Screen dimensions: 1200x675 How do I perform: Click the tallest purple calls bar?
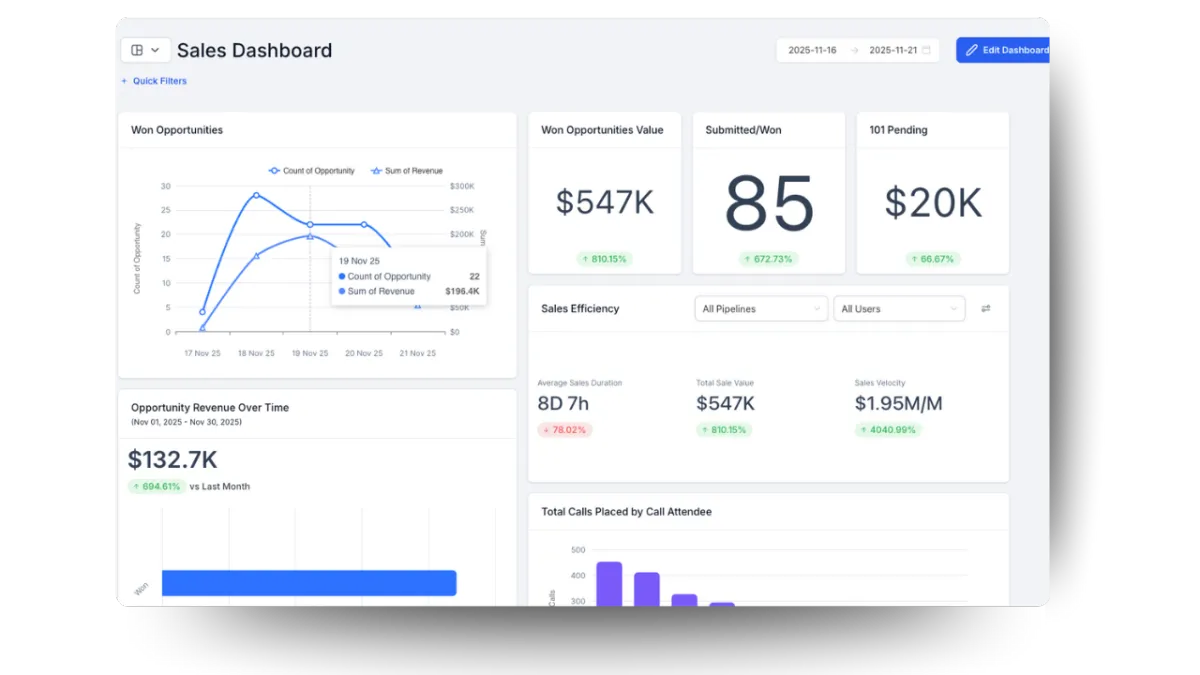609,584
